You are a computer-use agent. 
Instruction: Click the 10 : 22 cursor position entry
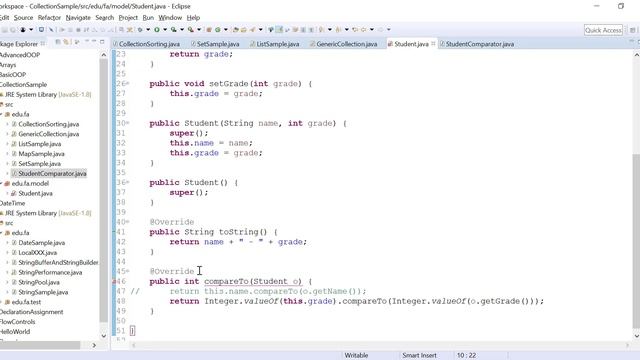[466, 356]
